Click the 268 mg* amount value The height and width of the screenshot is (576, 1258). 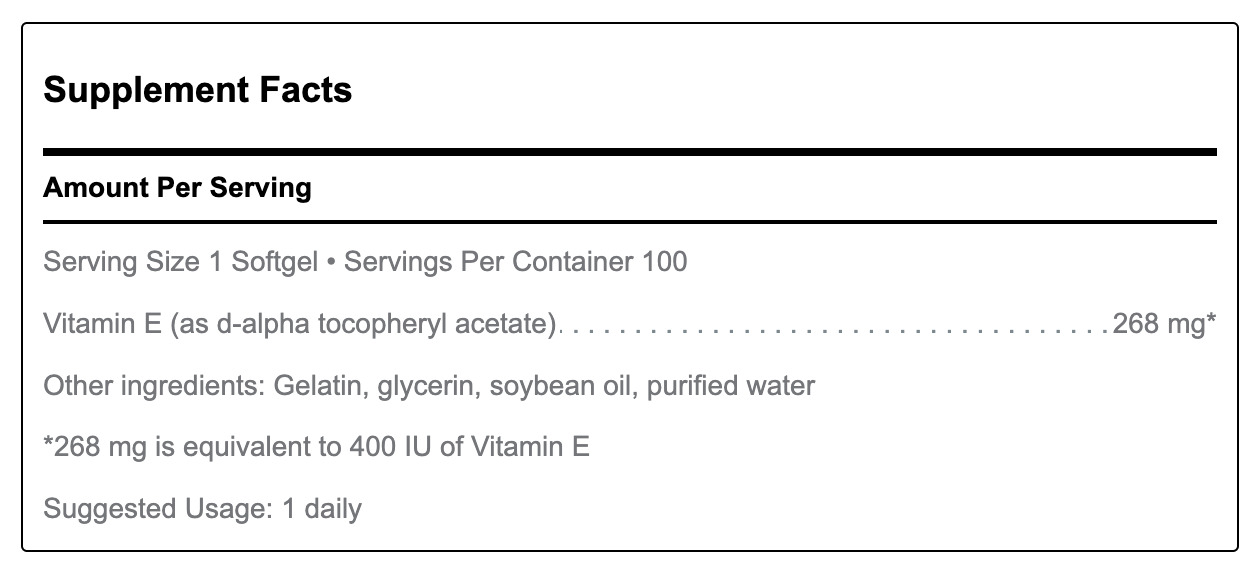click(1164, 324)
